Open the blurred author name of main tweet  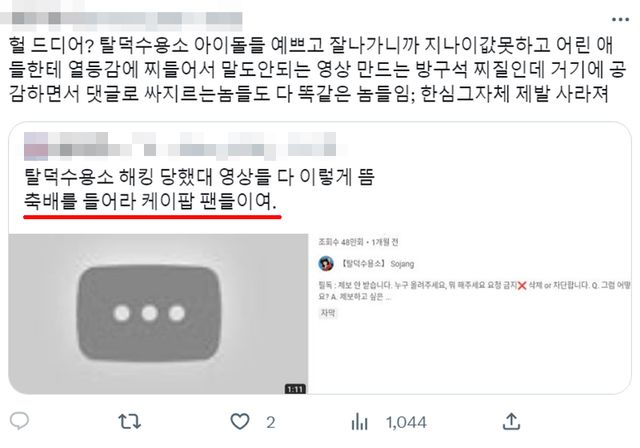tap(121, 19)
